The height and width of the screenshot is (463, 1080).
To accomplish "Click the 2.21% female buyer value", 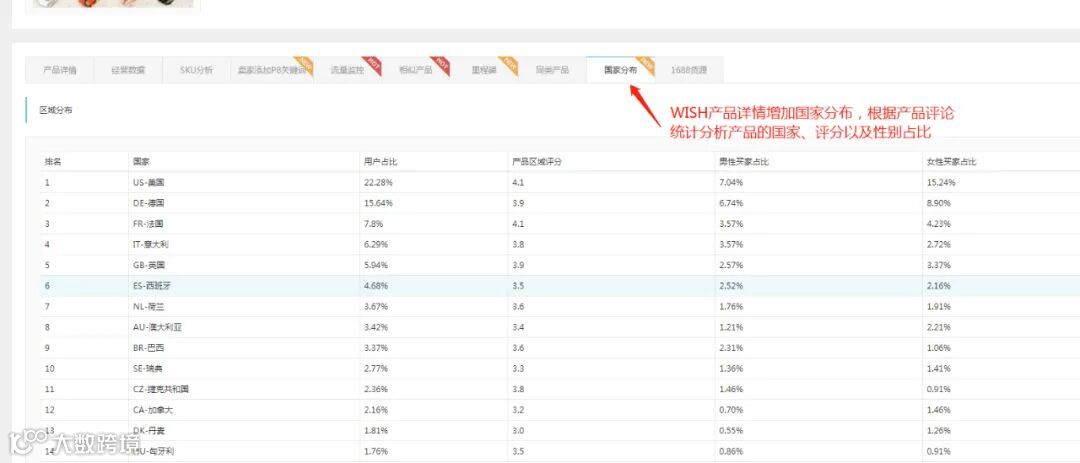I will [x=939, y=327].
